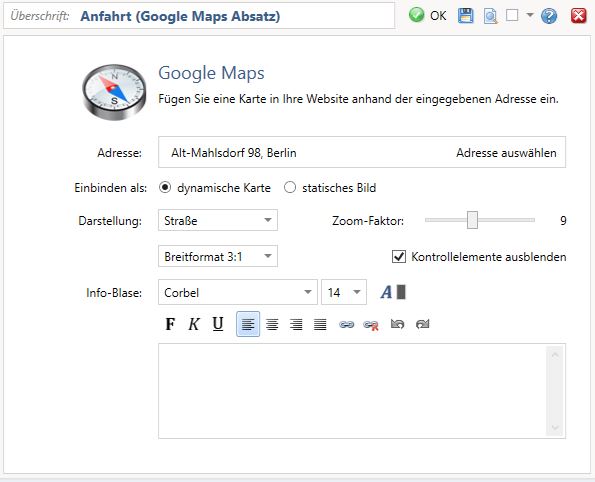Set text alignment to justified
This screenshot has height=482, width=595.
point(320,324)
